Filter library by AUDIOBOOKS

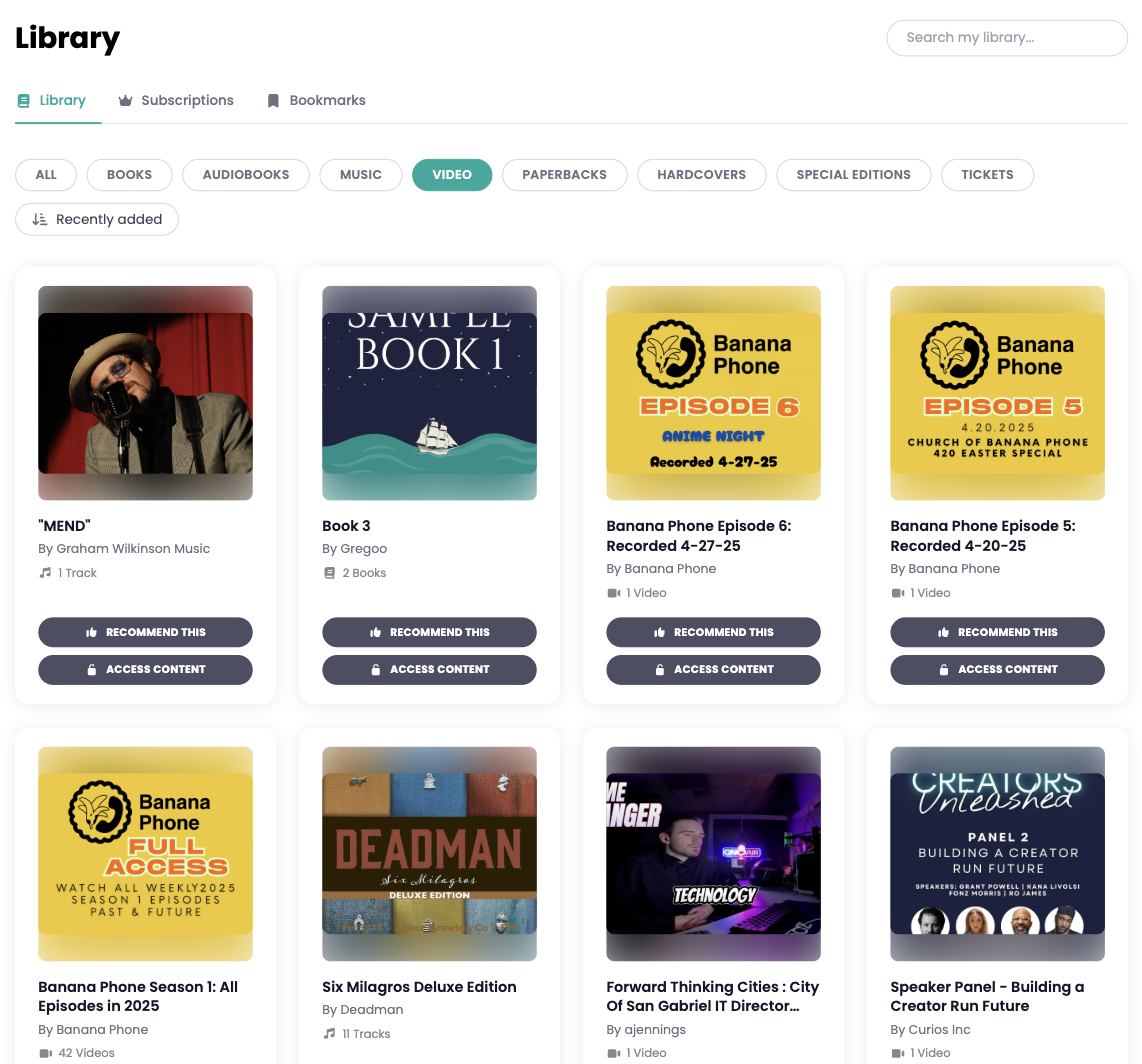pos(246,175)
